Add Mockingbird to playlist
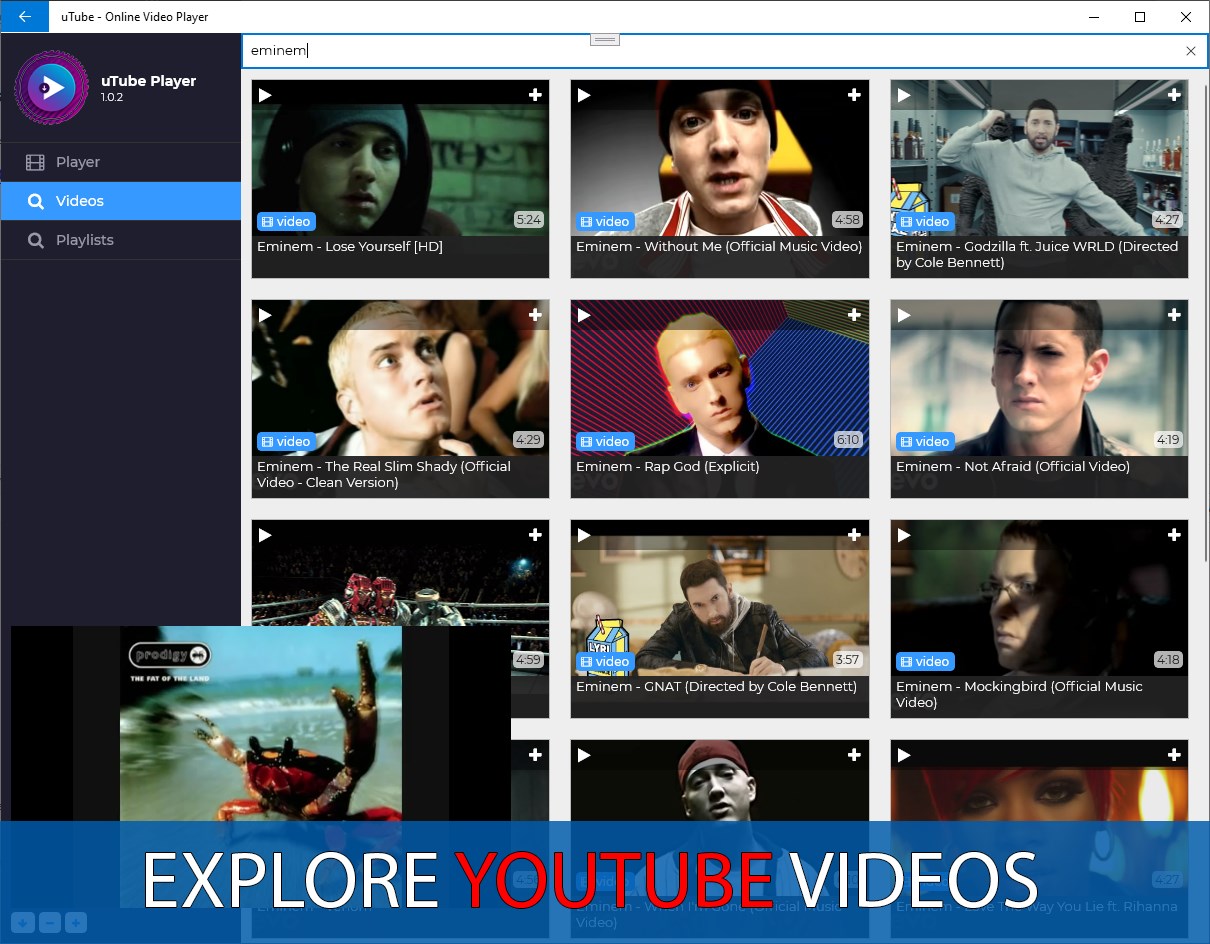 click(1174, 535)
